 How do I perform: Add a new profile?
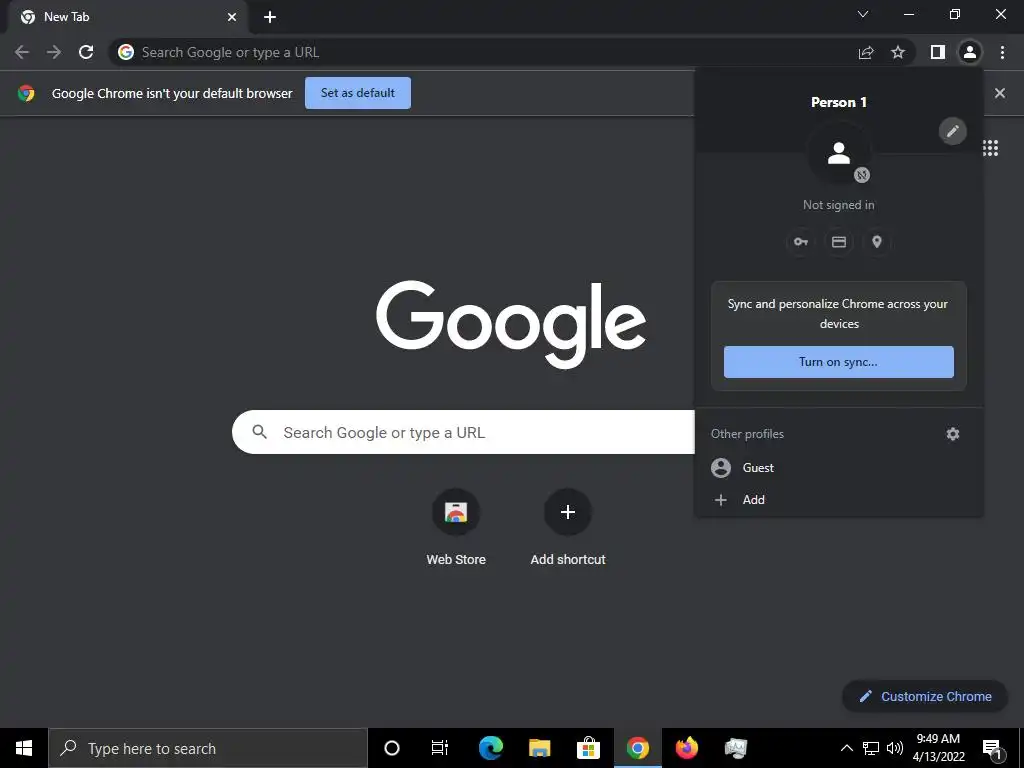tap(839, 500)
